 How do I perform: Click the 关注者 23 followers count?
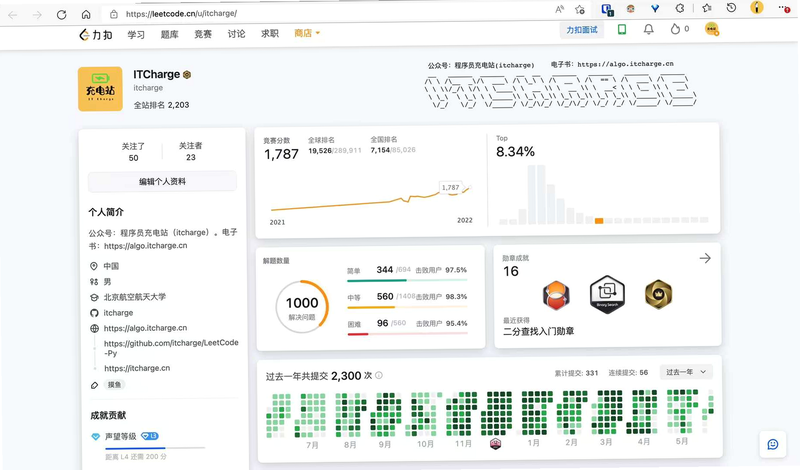(x=190, y=151)
